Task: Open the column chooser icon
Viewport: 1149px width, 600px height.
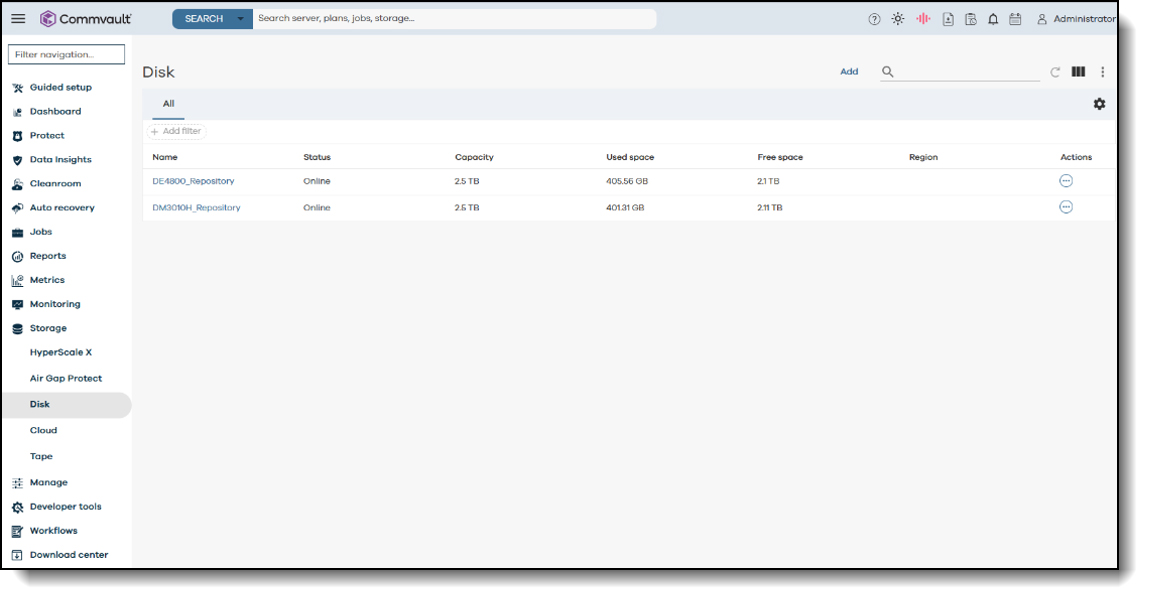Action: [x=1079, y=72]
